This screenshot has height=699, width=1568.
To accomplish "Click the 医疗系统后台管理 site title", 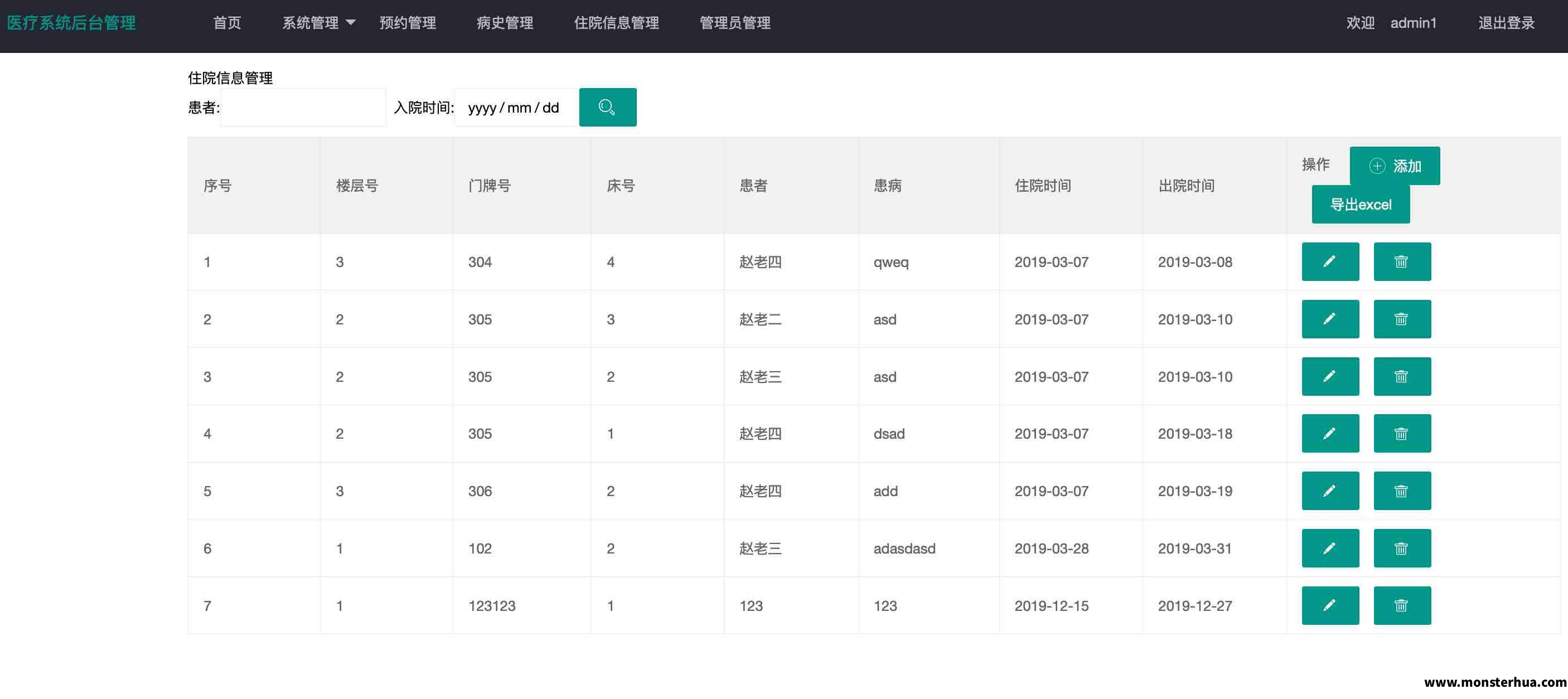I will click(71, 23).
